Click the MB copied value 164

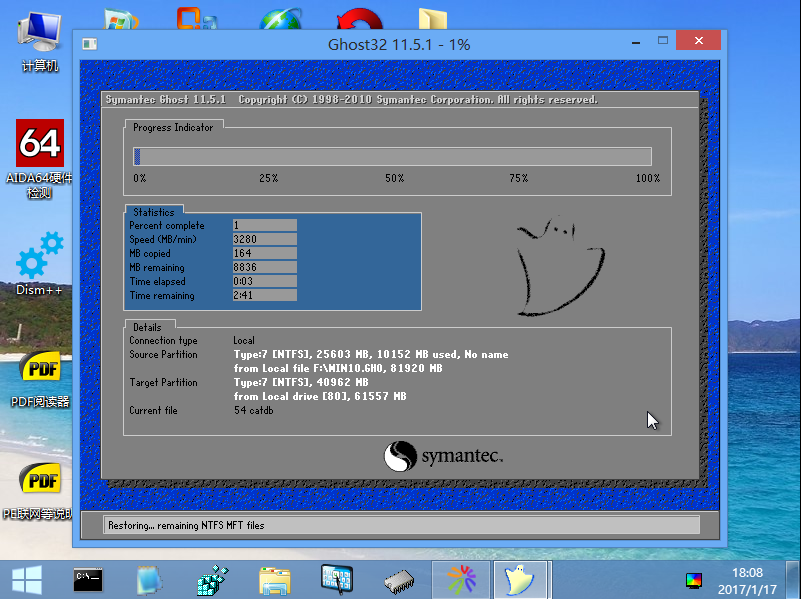[265, 253]
